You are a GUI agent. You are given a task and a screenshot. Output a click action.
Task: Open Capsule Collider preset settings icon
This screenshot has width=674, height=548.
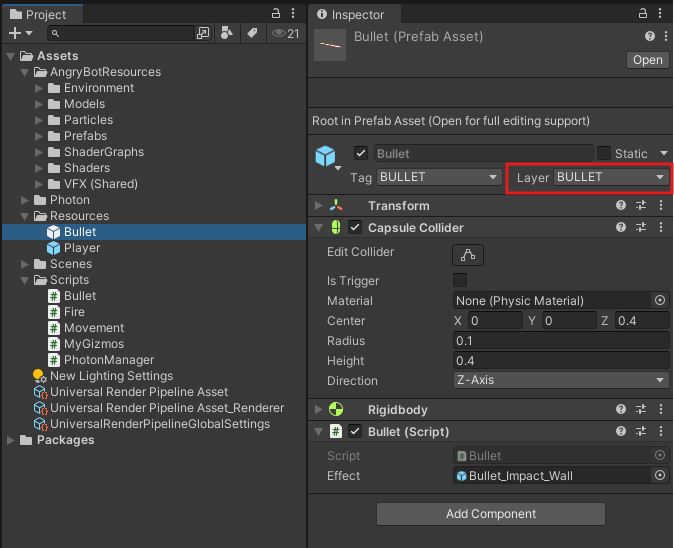point(641,227)
